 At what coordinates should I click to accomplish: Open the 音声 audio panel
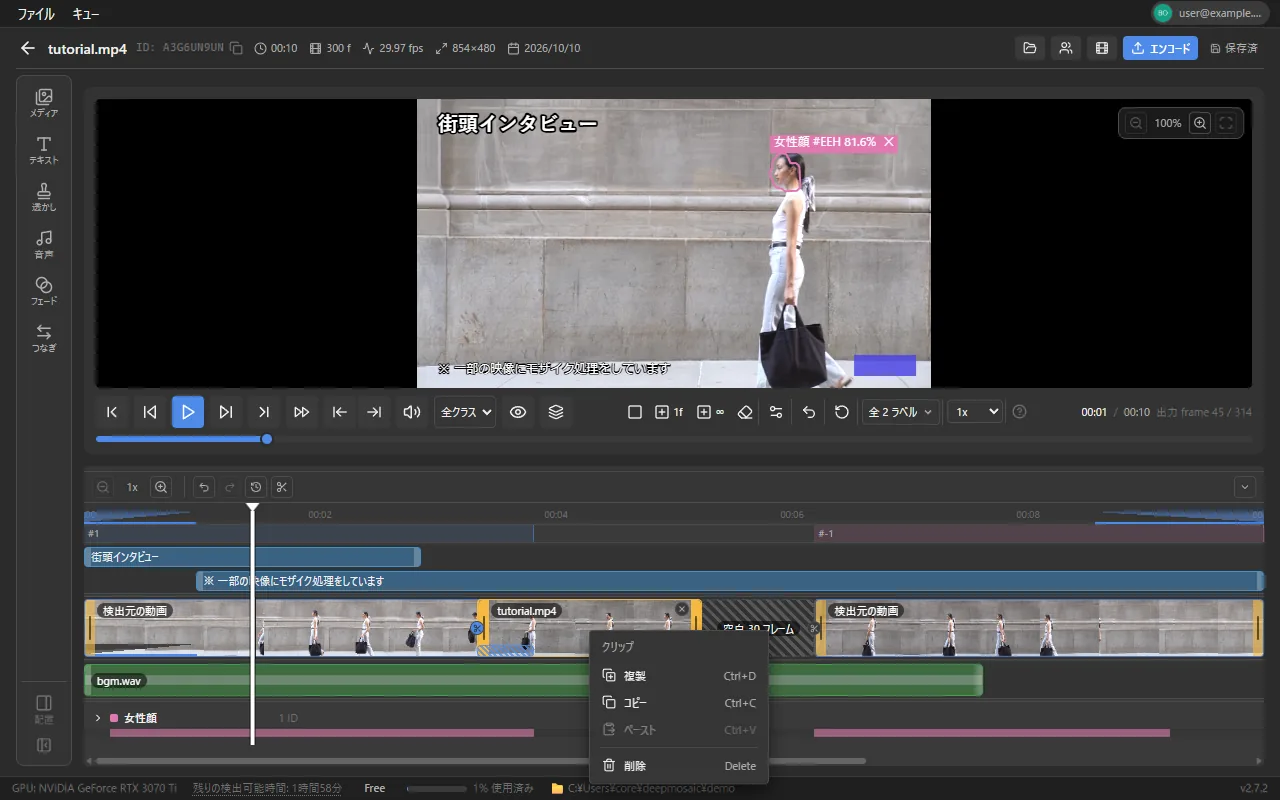click(44, 245)
